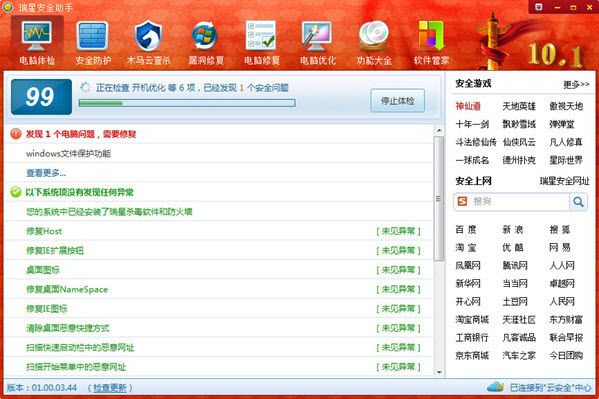The width and height of the screenshot is (599, 399).
Task: Click the Rising app logo in title bar
Action: click(8, 7)
